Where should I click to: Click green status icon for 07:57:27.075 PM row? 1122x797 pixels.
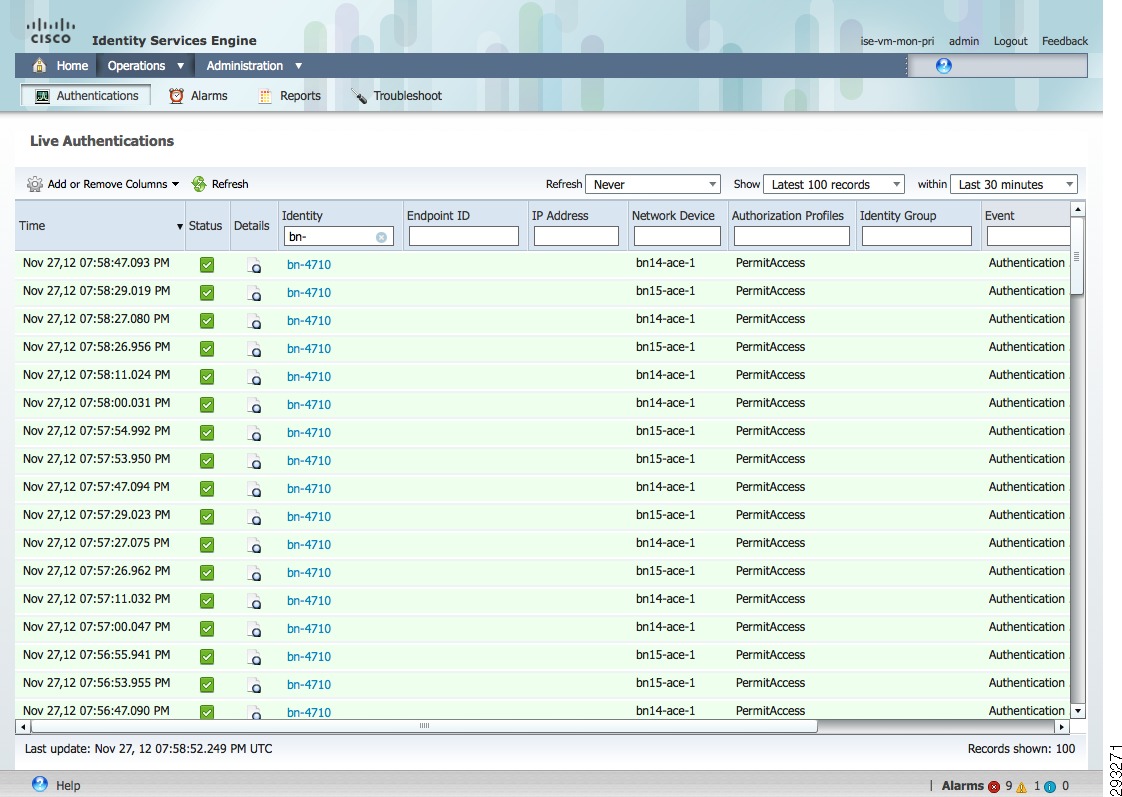[x=207, y=544]
